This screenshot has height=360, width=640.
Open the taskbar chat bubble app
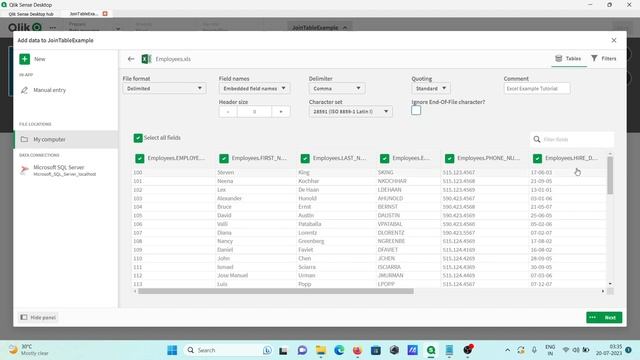[302, 350]
